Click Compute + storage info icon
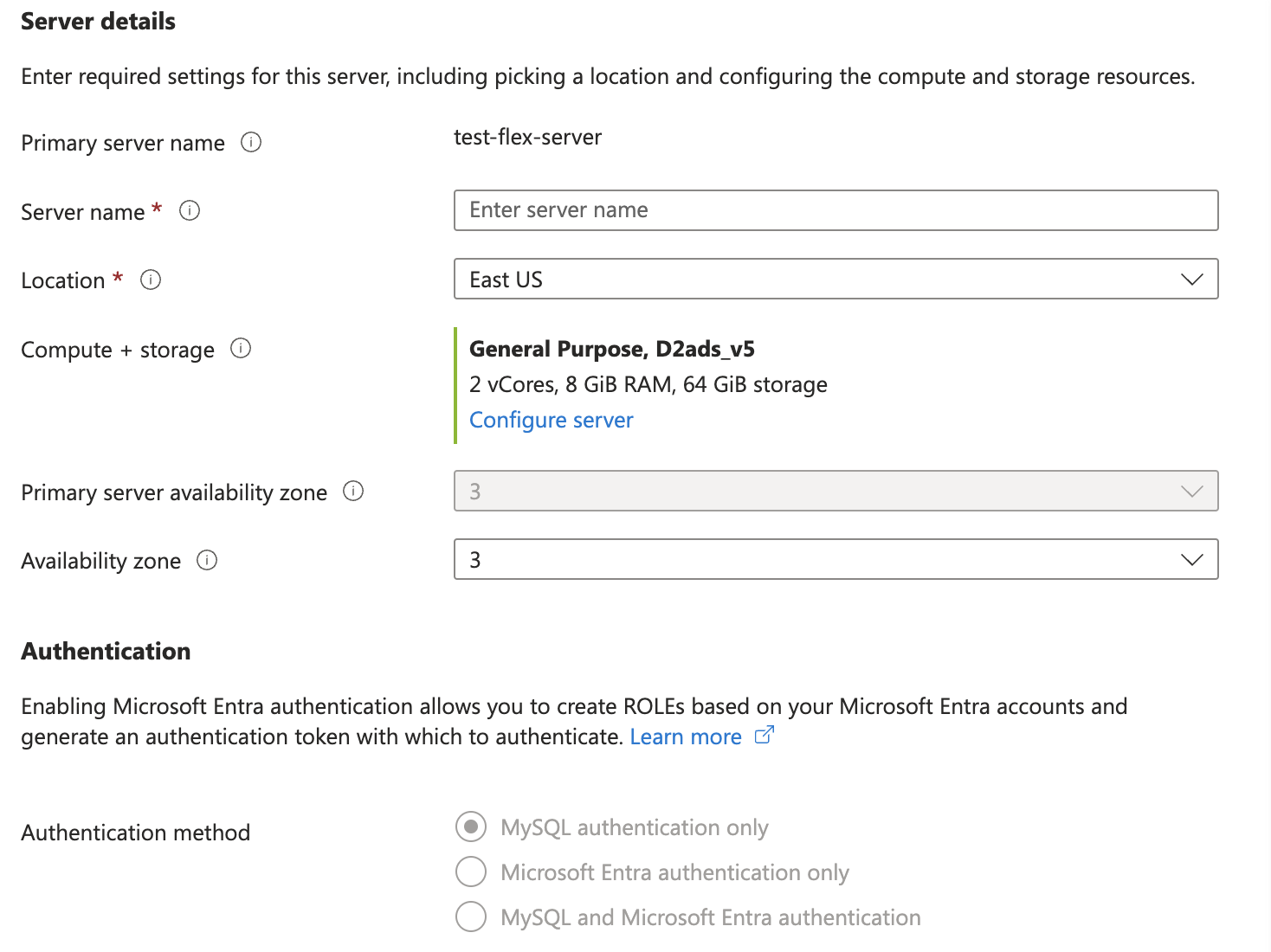This screenshot has width=1271, height=952. 241,348
